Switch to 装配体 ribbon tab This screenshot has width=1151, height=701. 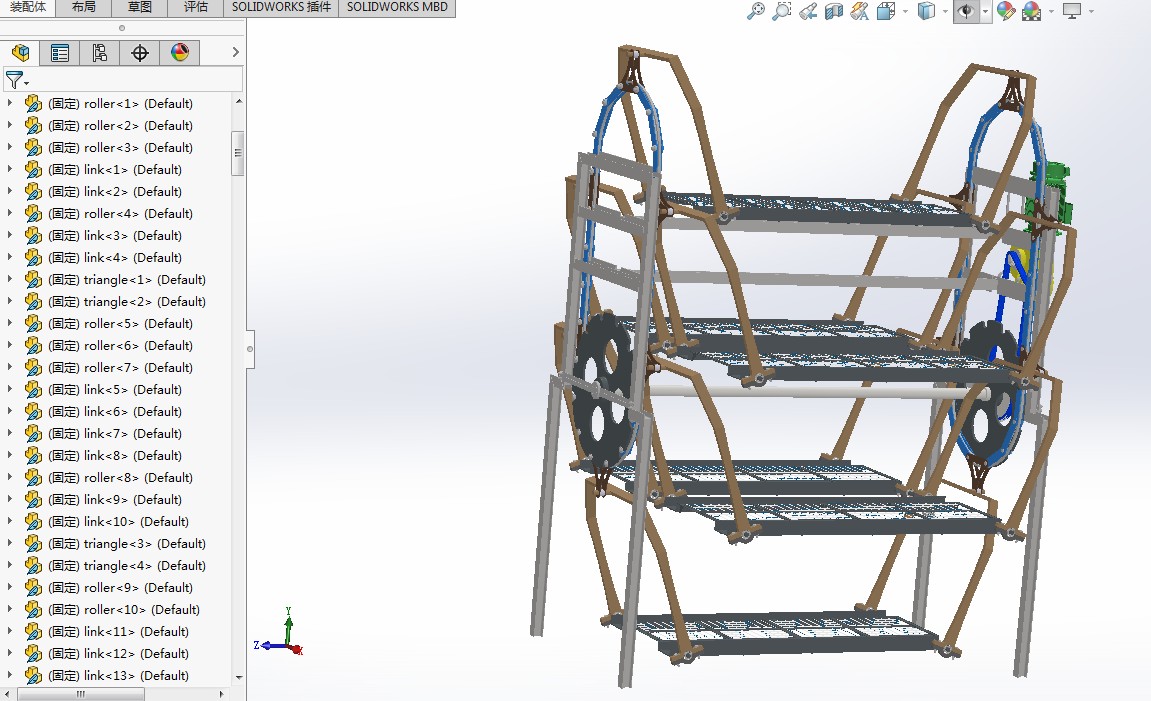pyautogui.click(x=28, y=7)
